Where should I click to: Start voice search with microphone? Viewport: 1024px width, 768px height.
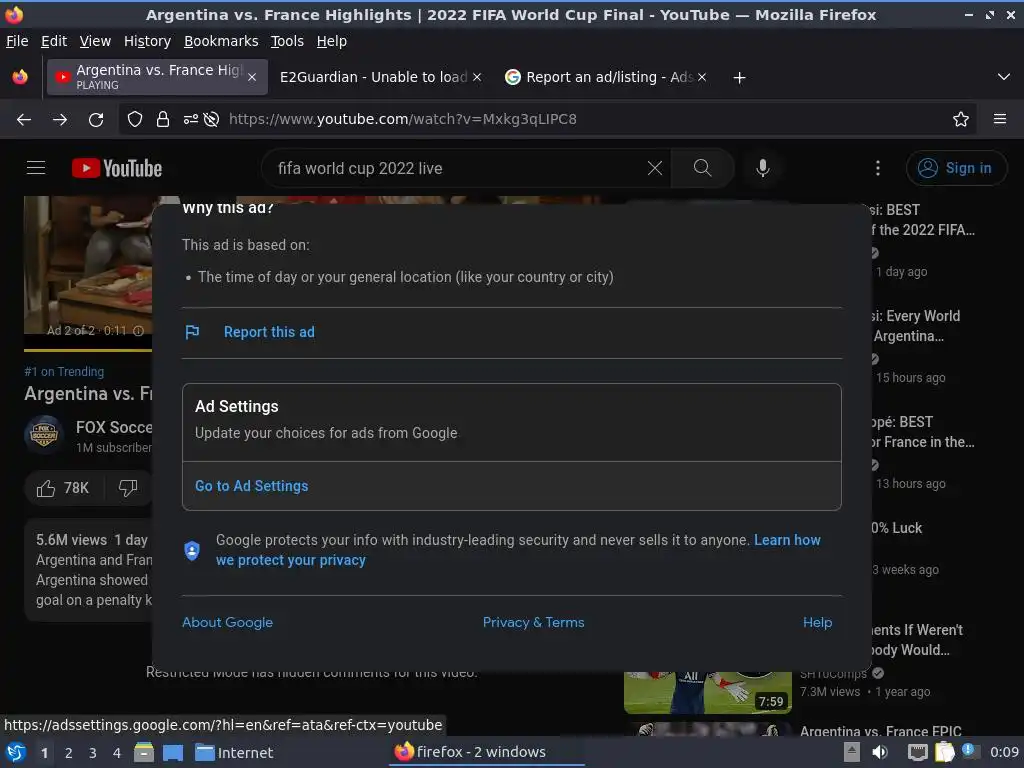(762, 168)
